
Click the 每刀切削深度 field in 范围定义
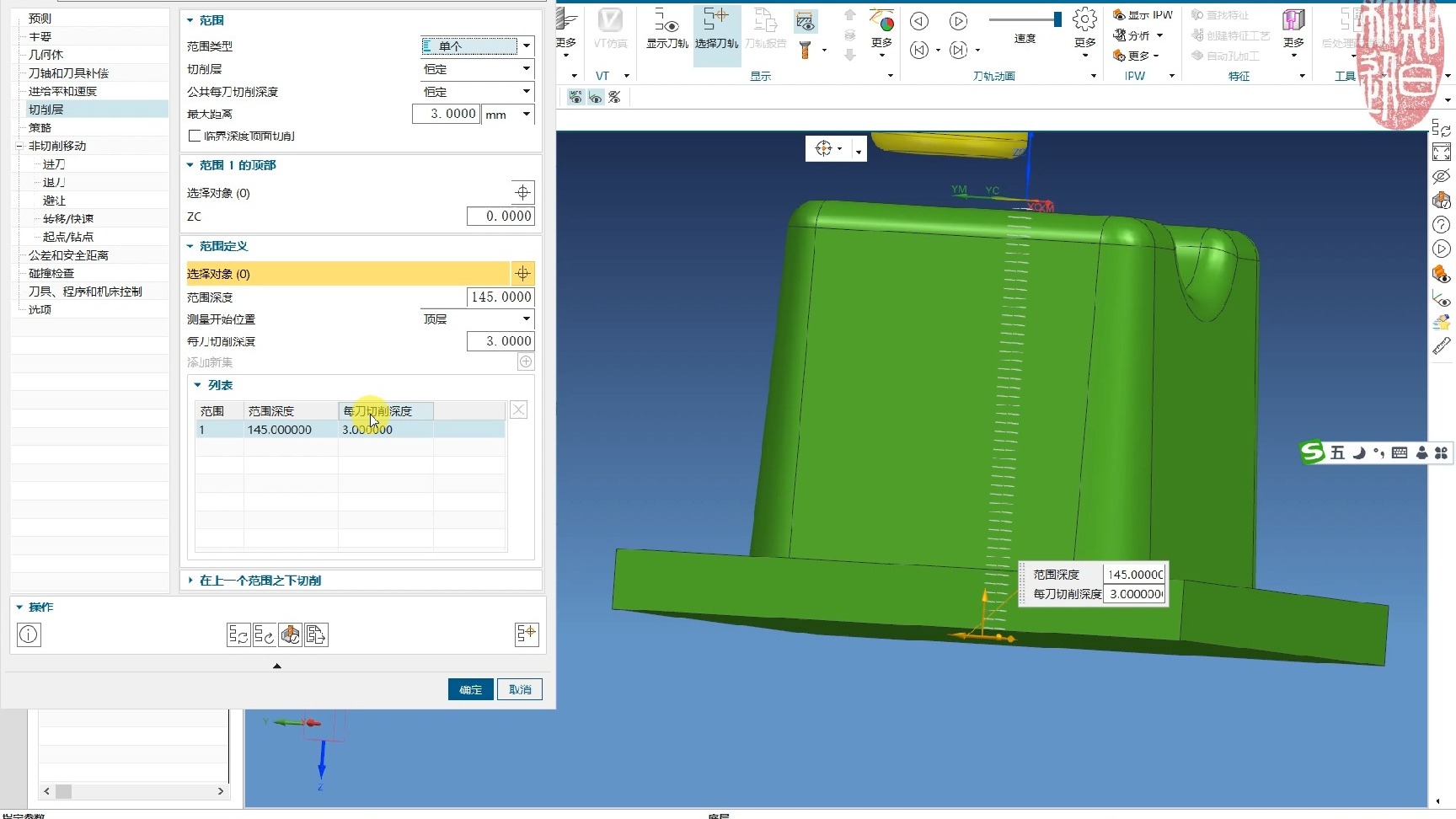(x=500, y=340)
